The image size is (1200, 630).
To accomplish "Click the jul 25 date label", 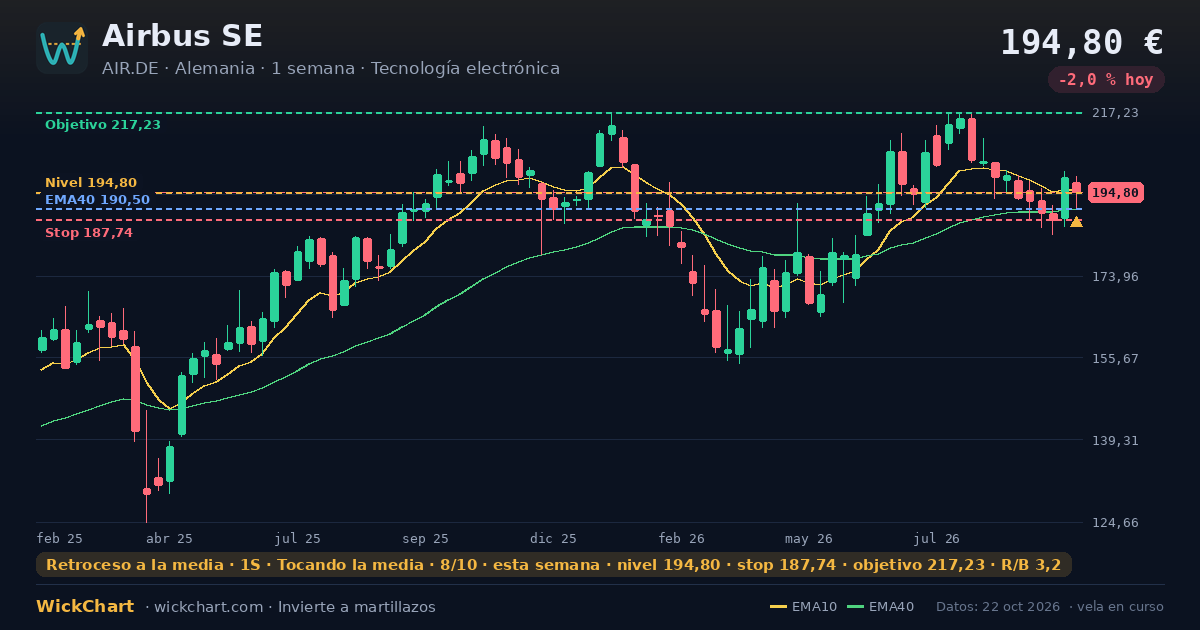I will [298, 538].
